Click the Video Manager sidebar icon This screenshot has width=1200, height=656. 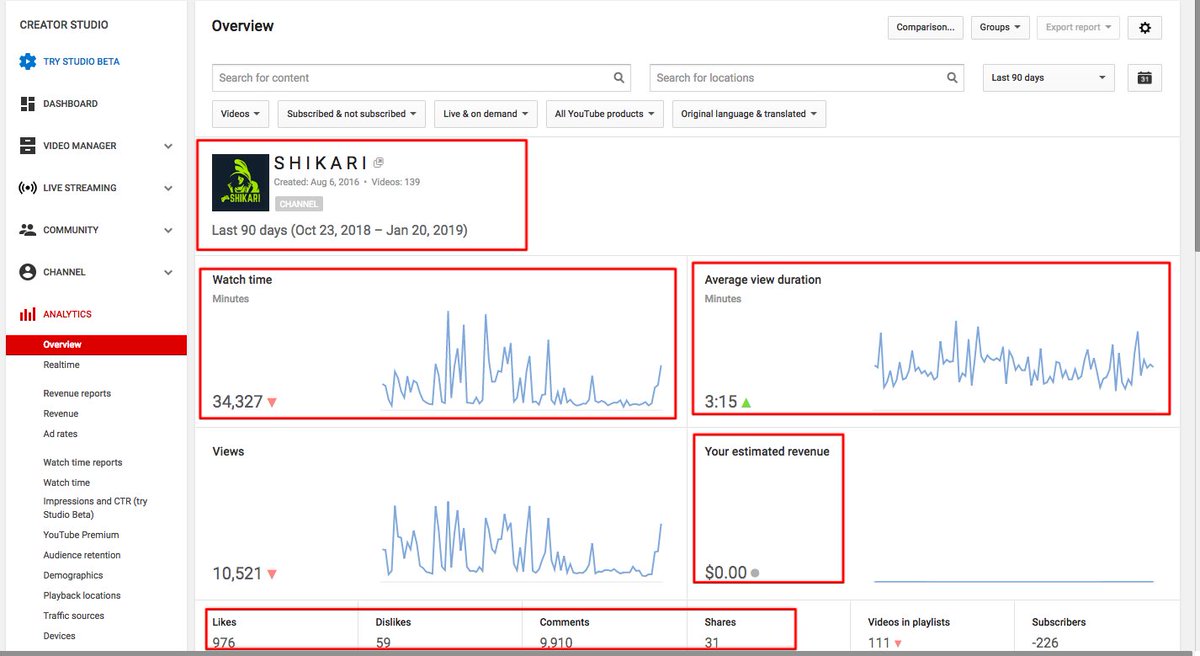[x=27, y=146]
